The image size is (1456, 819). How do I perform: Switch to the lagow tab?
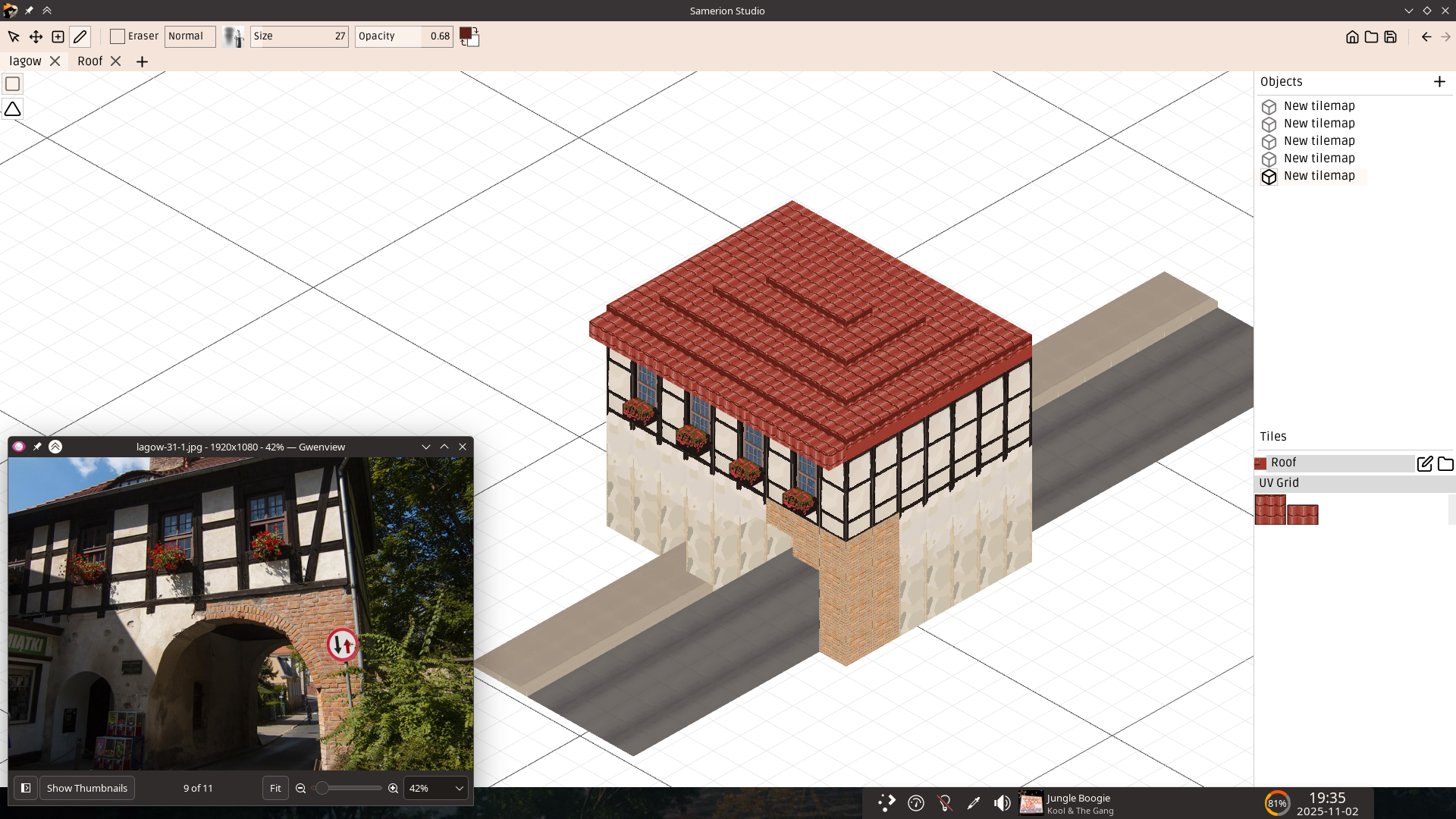pyautogui.click(x=25, y=61)
